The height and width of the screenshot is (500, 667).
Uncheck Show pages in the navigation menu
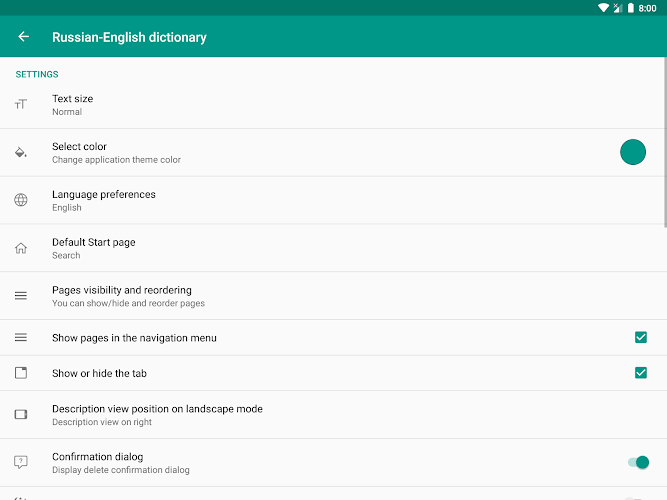[x=641, y=337]
